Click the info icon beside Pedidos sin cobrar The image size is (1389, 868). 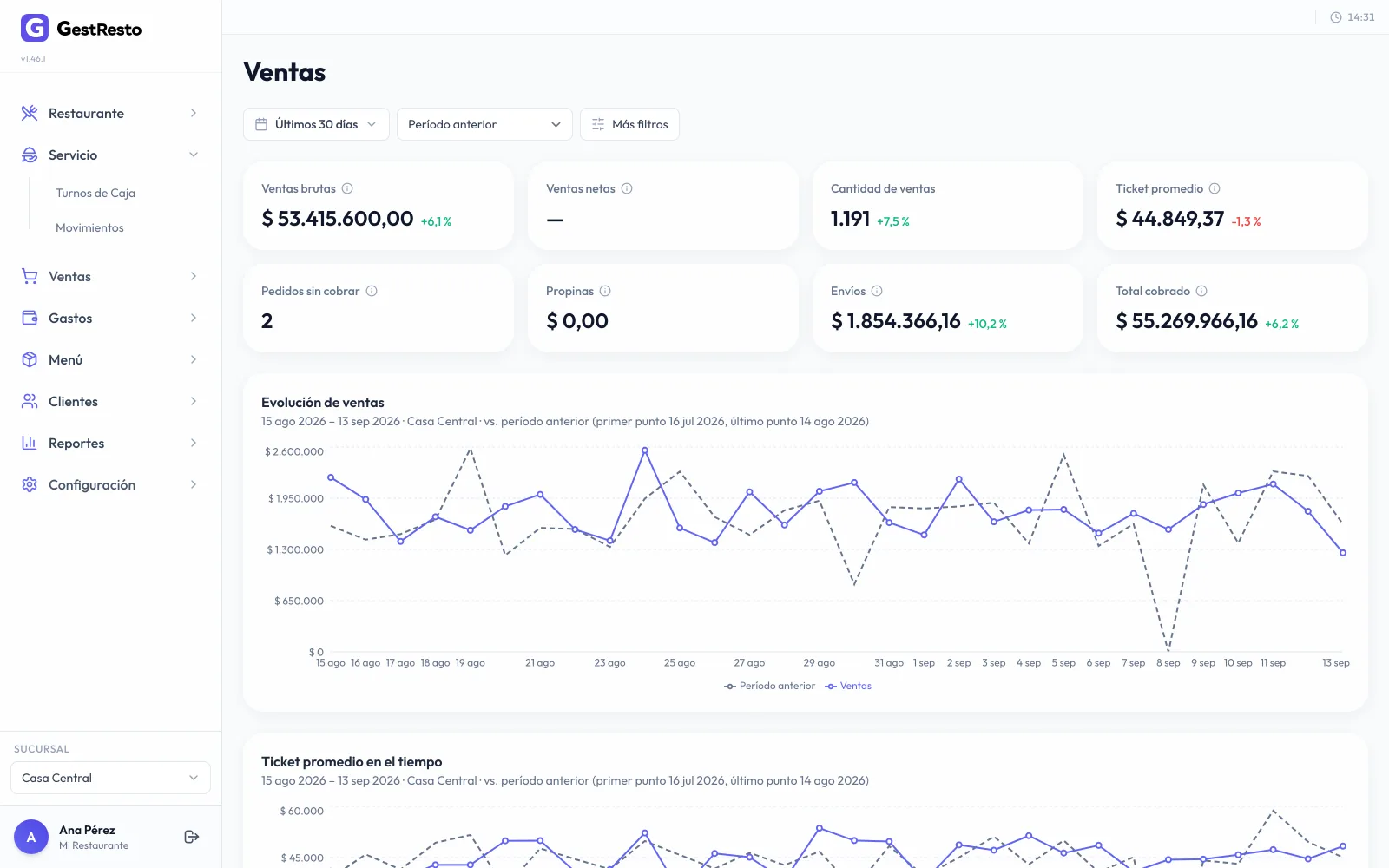tap(372, 291)
